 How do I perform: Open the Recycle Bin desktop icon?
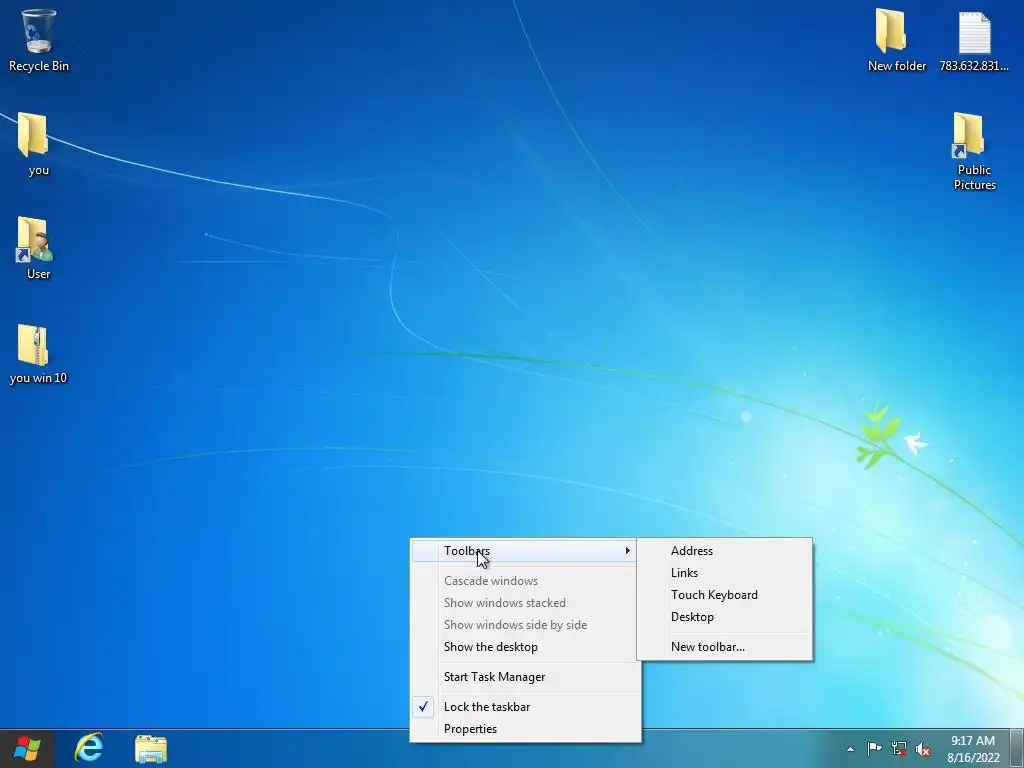(x=39, y=40)
